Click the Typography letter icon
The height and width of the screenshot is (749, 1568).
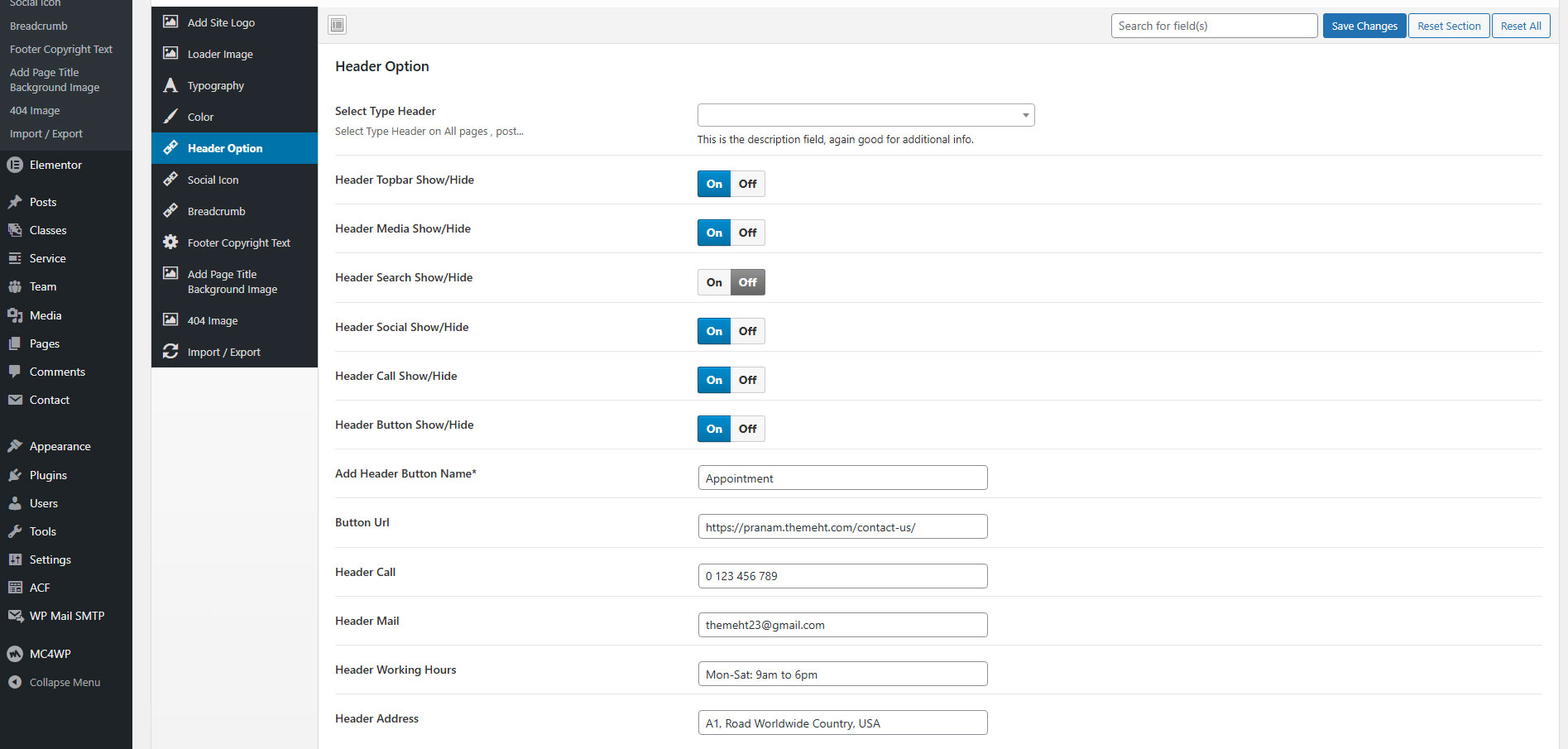[x=170, y=85]
